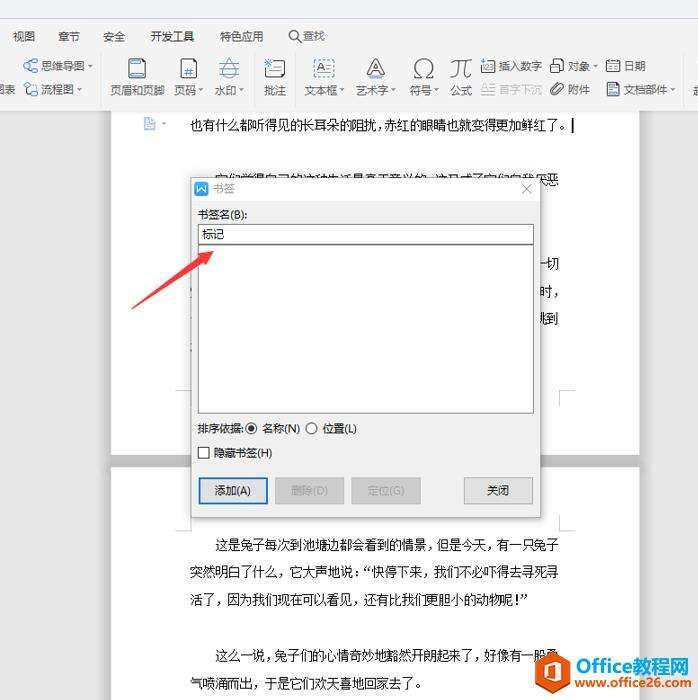Expand the 流程图 dropdown arrow

coord(79,90)
